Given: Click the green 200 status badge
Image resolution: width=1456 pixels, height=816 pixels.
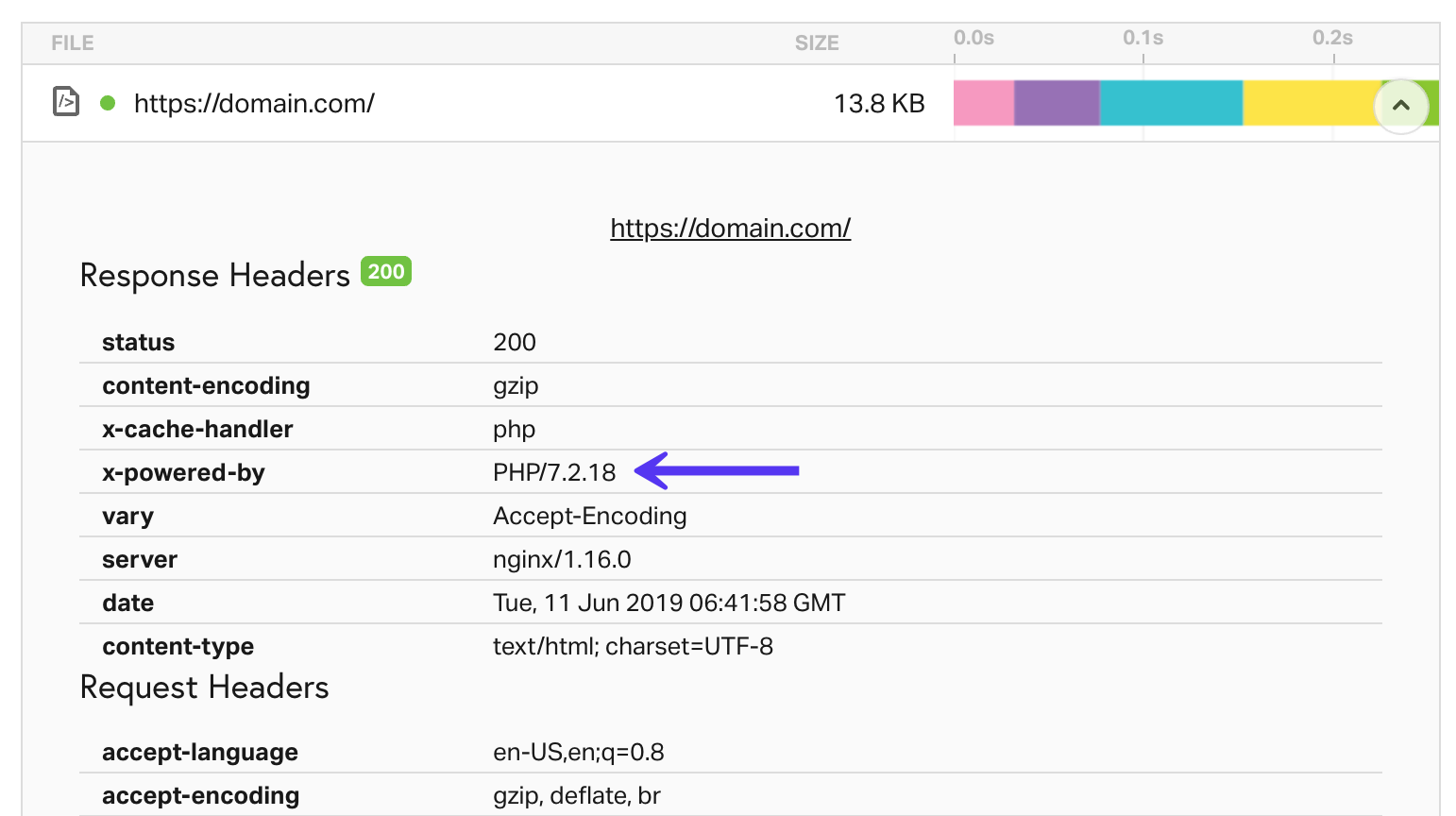Looking at the screenshot, I should [385, 272].
